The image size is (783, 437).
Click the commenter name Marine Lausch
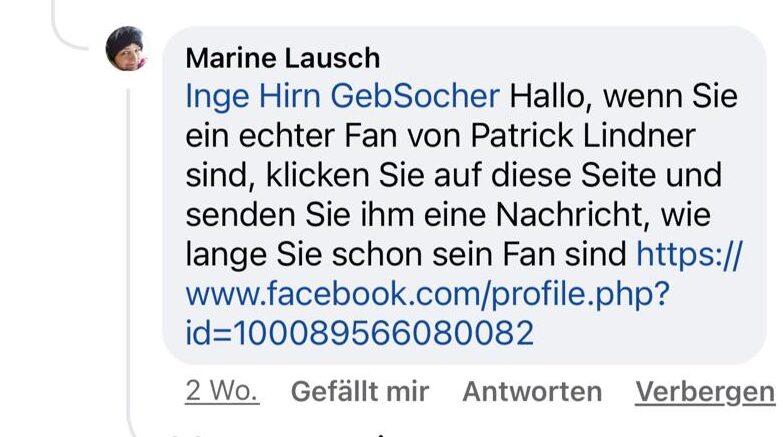pyautogui.click(x=283, y=58)
